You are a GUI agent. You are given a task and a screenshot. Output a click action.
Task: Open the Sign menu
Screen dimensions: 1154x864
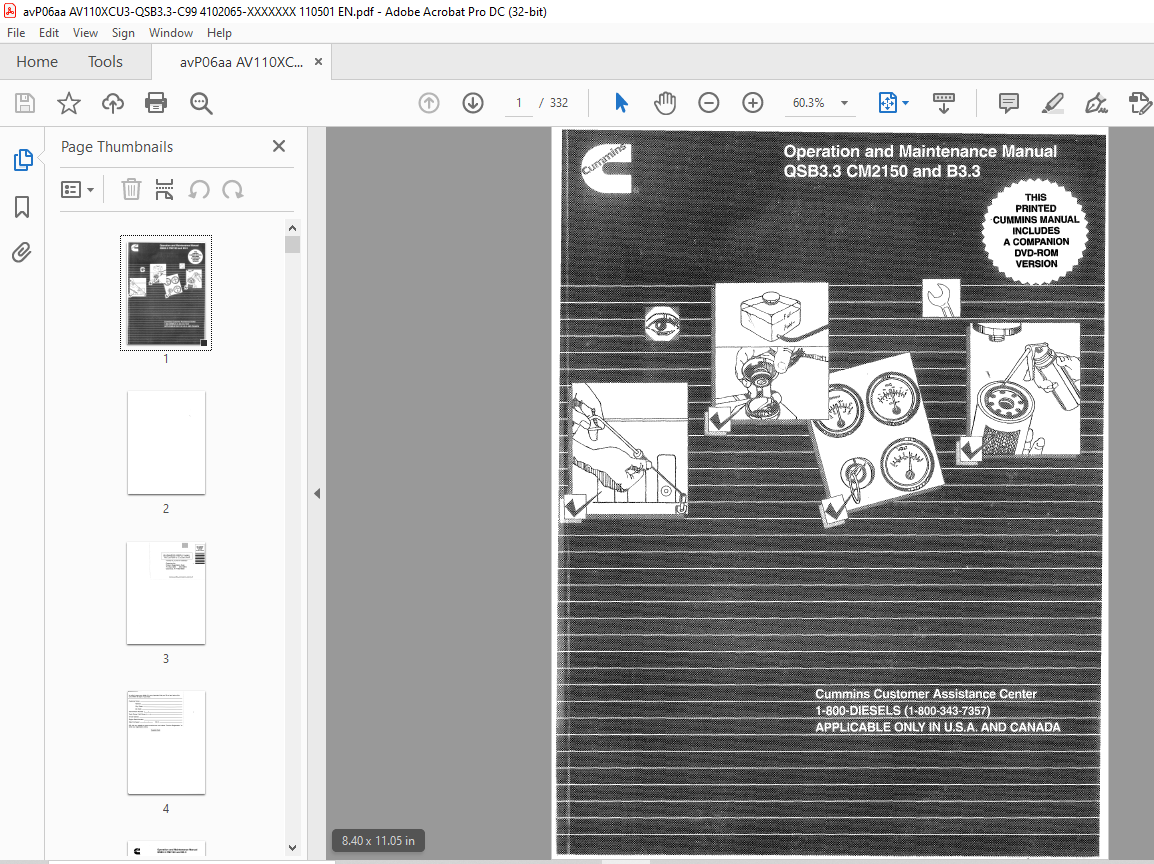click(x=123, y=33)
